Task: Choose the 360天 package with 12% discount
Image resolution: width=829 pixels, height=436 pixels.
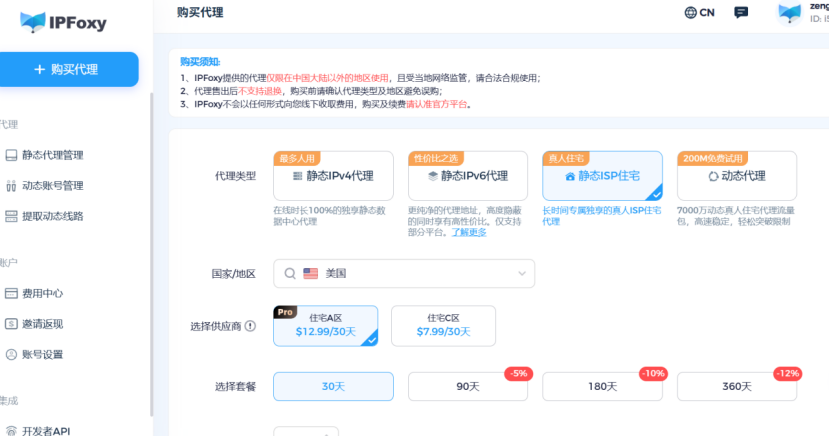Action: point(736,386)
